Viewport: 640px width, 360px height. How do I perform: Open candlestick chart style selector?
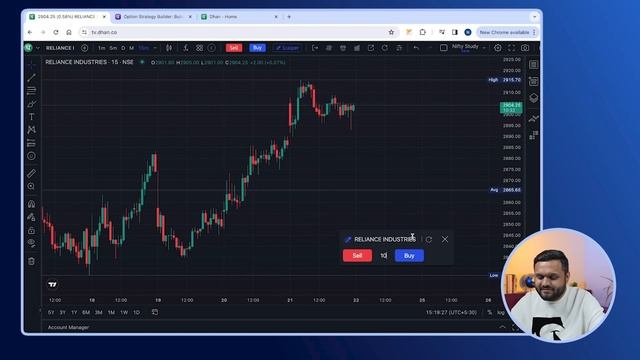coord(169,48)
